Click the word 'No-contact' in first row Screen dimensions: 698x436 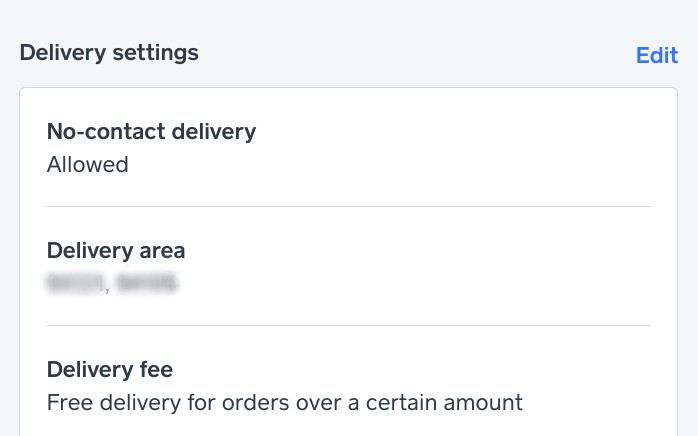point(99,131)
